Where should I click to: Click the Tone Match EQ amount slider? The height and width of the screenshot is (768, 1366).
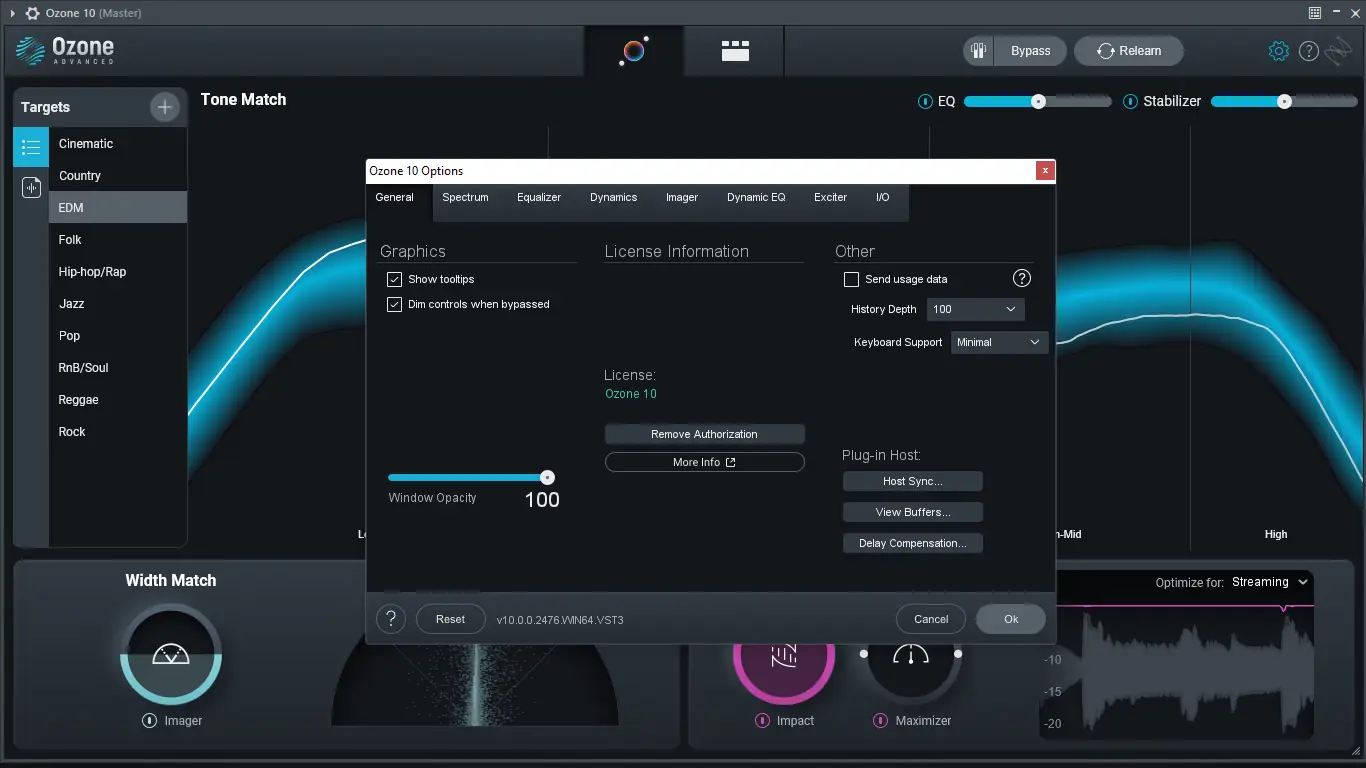point(1037,101)
